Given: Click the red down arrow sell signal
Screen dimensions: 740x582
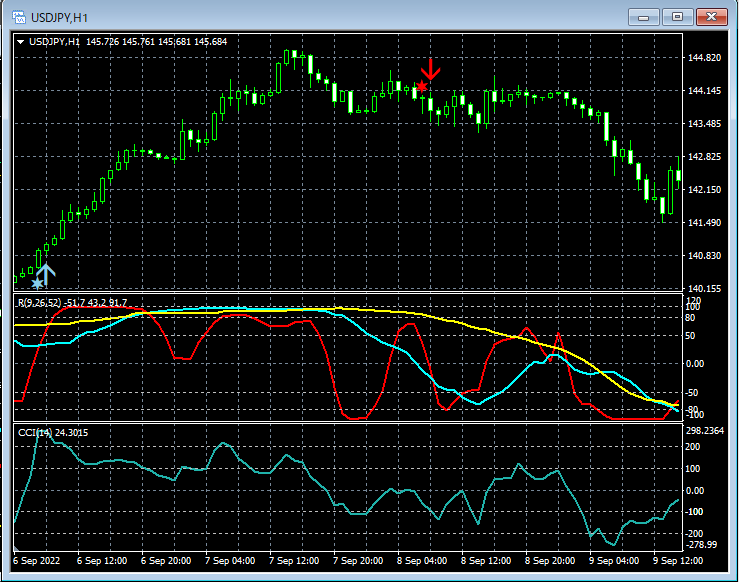Looking at the screenshot, I should click(430, 70).
